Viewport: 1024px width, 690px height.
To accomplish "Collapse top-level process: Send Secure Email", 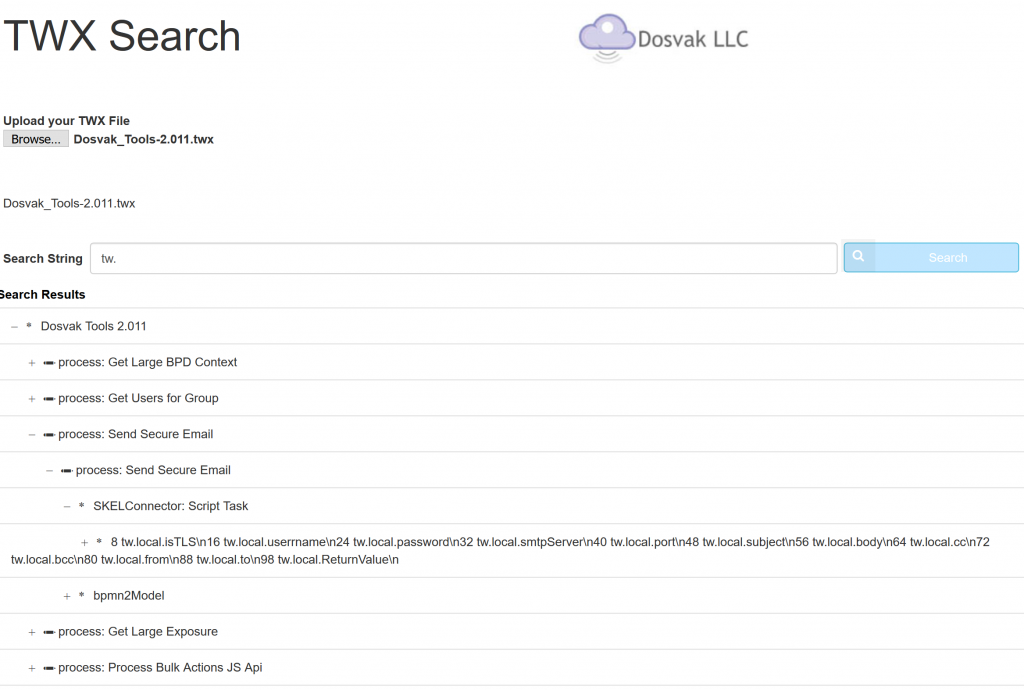I will coord(31,435).
